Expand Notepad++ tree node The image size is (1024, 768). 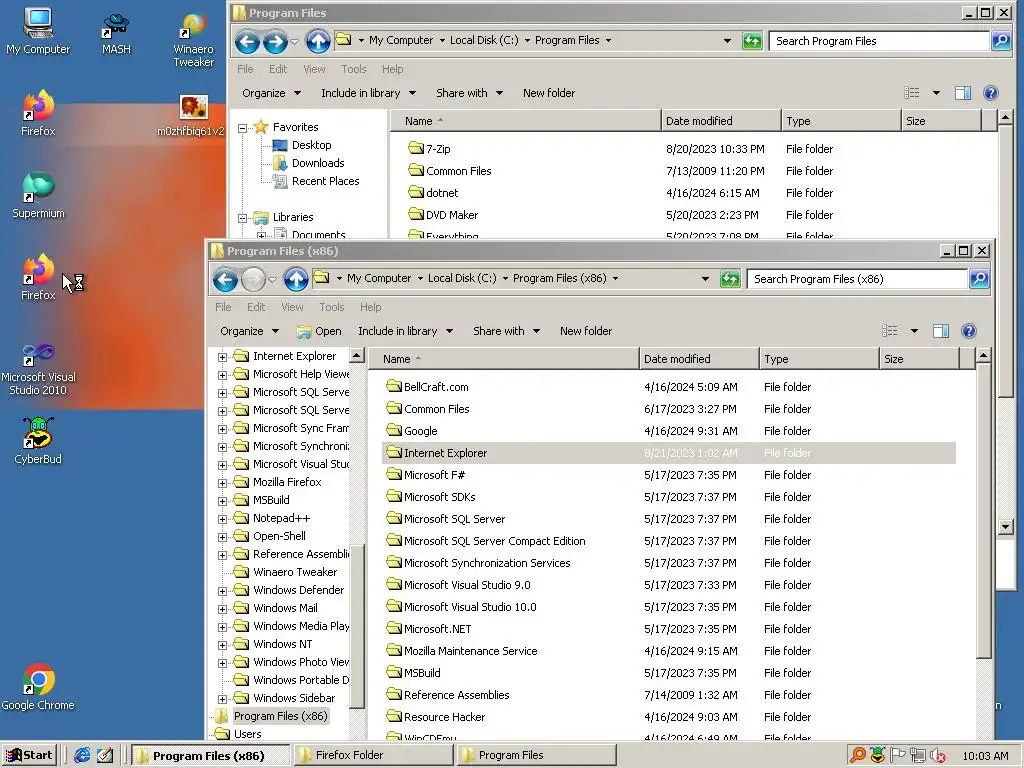point(223,519)
